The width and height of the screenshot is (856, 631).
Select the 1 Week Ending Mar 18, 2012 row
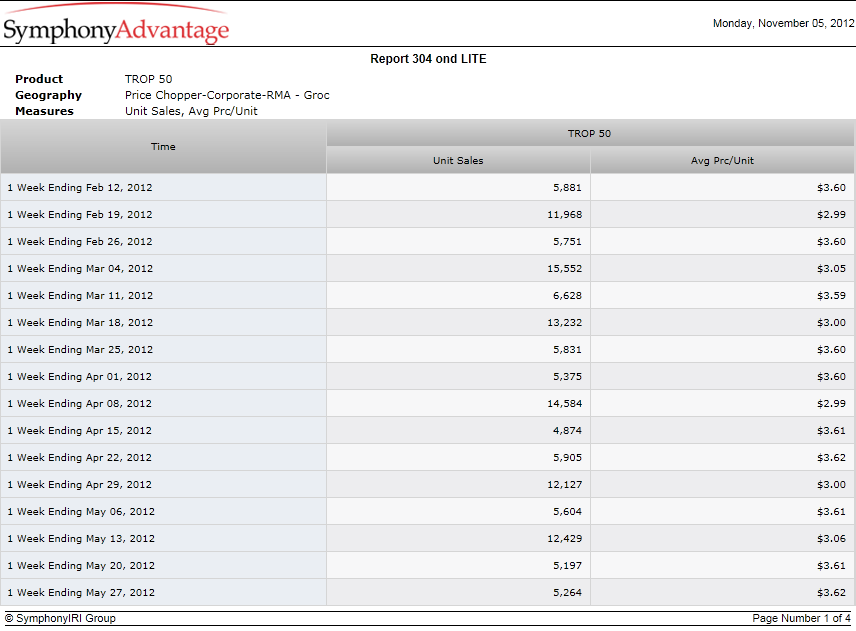[x=427, y=323]
